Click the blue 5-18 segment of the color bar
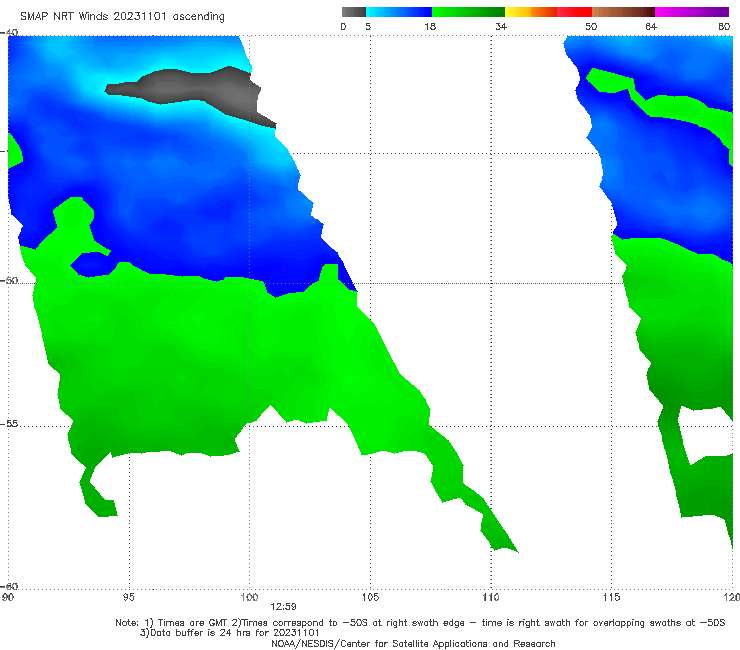The image size is (740, 650). 399,12
